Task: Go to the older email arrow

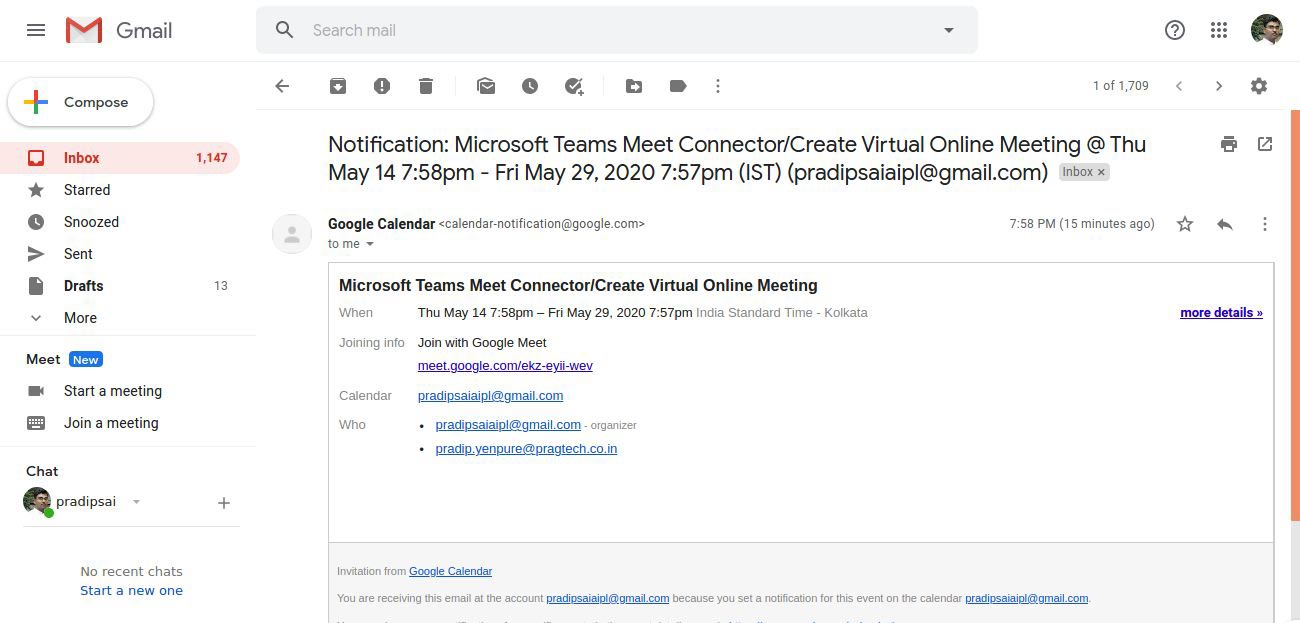Action: click(x=1219, y=86)
